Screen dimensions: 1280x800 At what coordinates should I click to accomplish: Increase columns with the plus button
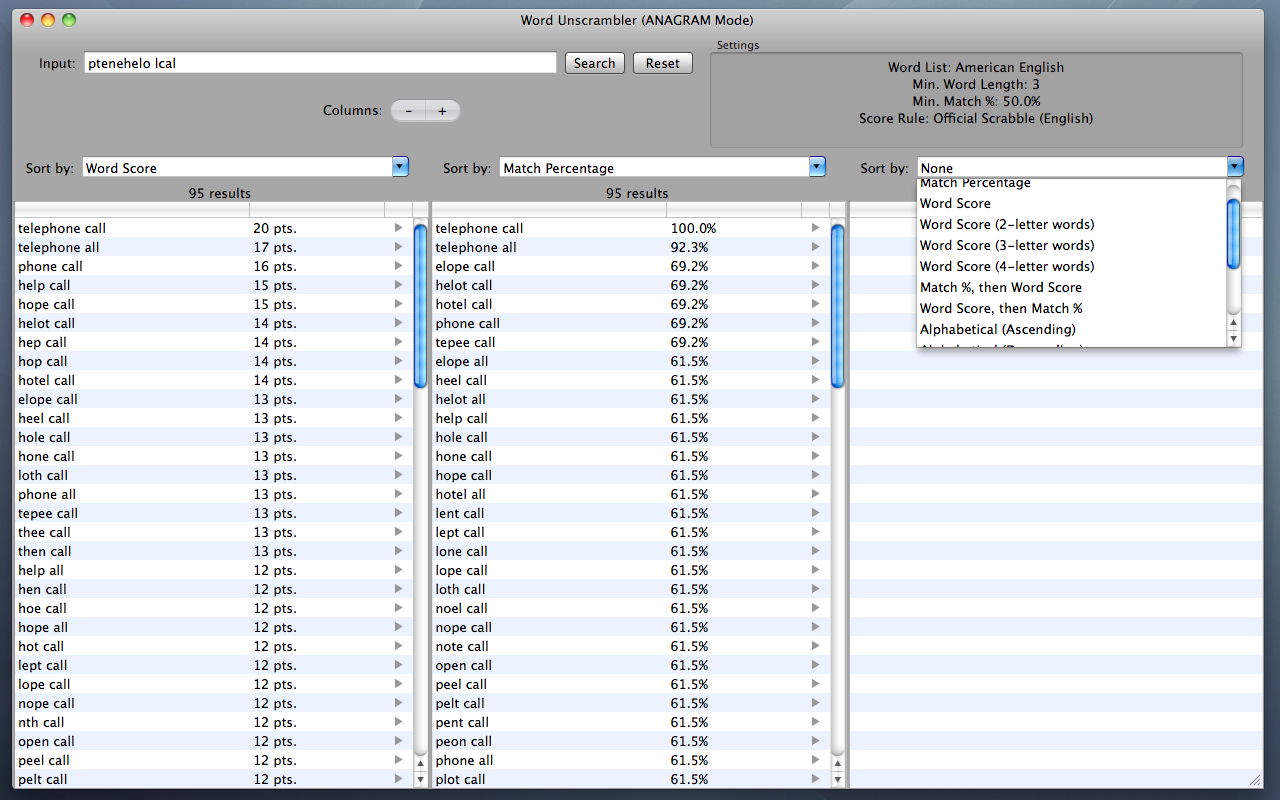point(442,111)
